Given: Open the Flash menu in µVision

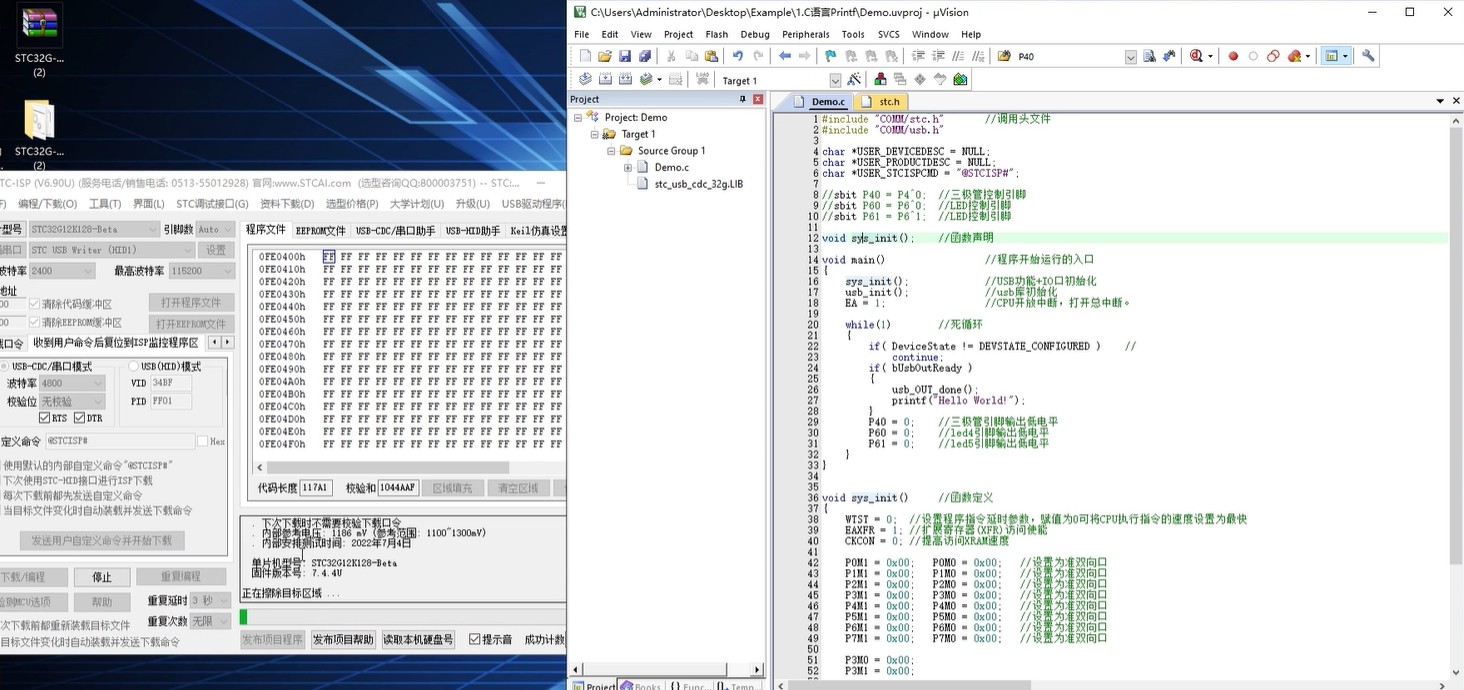Looking at the screenshot, I should 717,34.
